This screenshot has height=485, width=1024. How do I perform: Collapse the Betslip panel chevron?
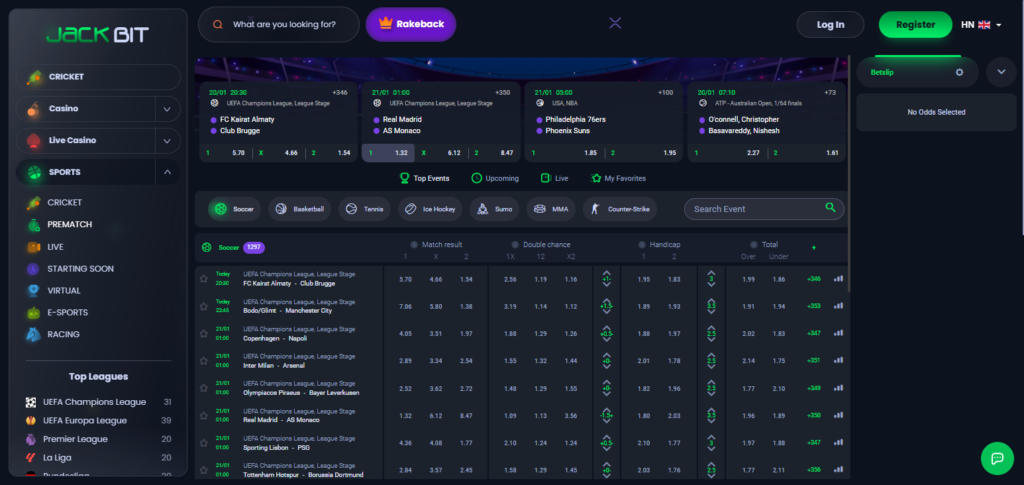click(x=1001, y=72)
